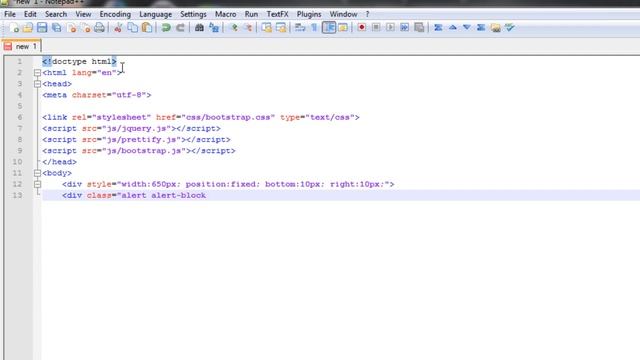
Task: Click 'js/prettify.js' script source text
Action: [142, 140]
